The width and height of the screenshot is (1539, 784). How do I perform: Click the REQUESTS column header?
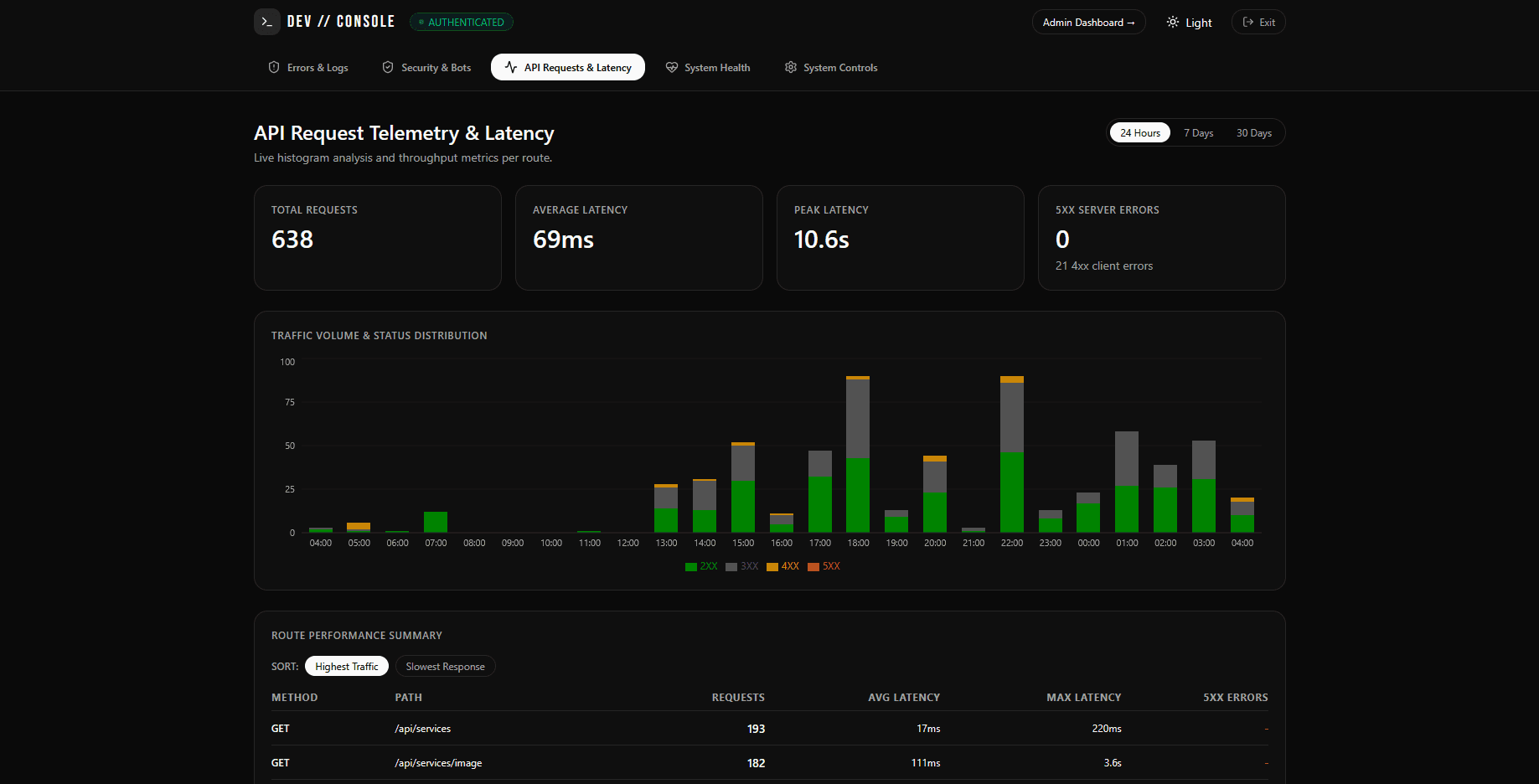pyautogui.click(x=738, y=697)
